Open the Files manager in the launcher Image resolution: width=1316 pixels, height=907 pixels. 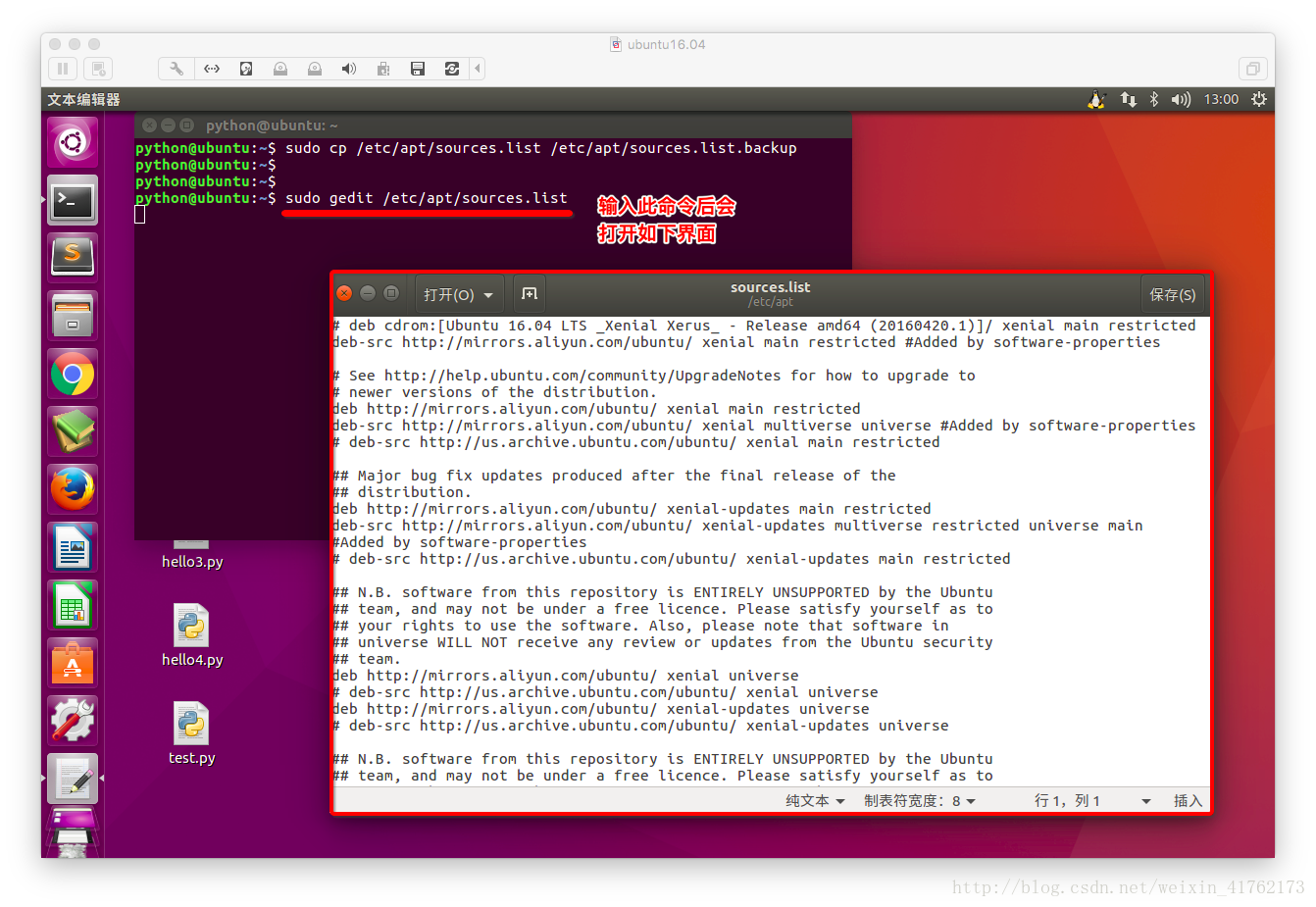tap(73, 317)
